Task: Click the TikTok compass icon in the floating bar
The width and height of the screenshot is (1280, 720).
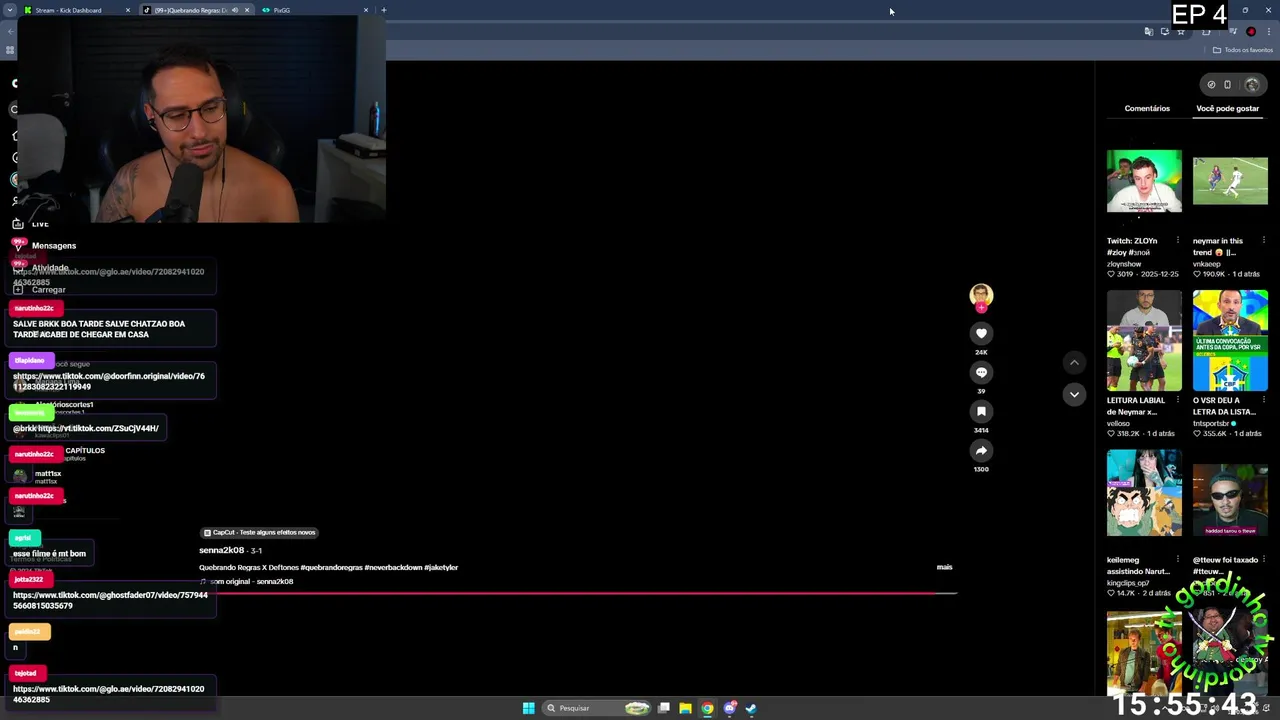Action: 1211,84
